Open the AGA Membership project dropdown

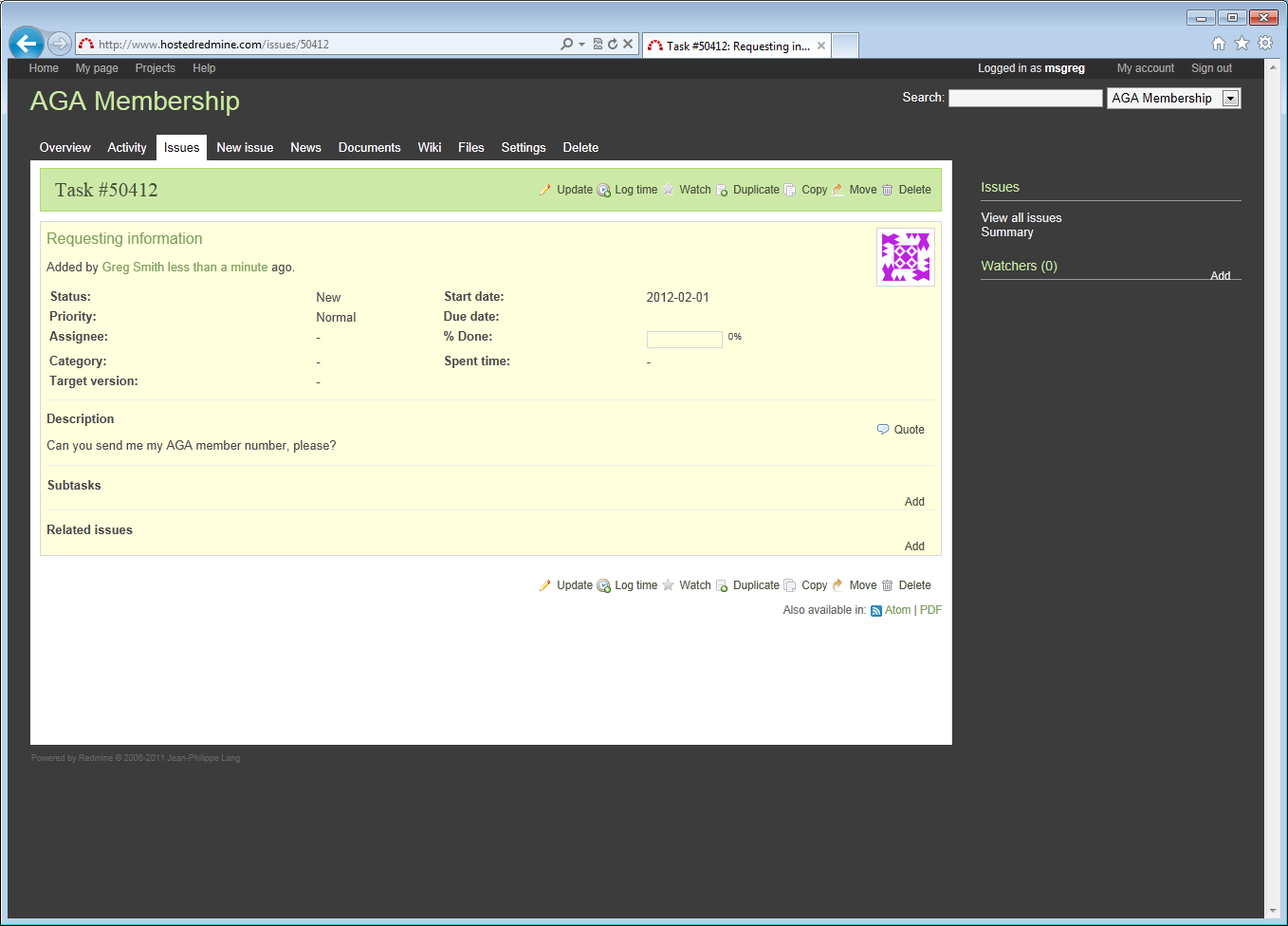pyautogui.click(x=1230, y=99)
